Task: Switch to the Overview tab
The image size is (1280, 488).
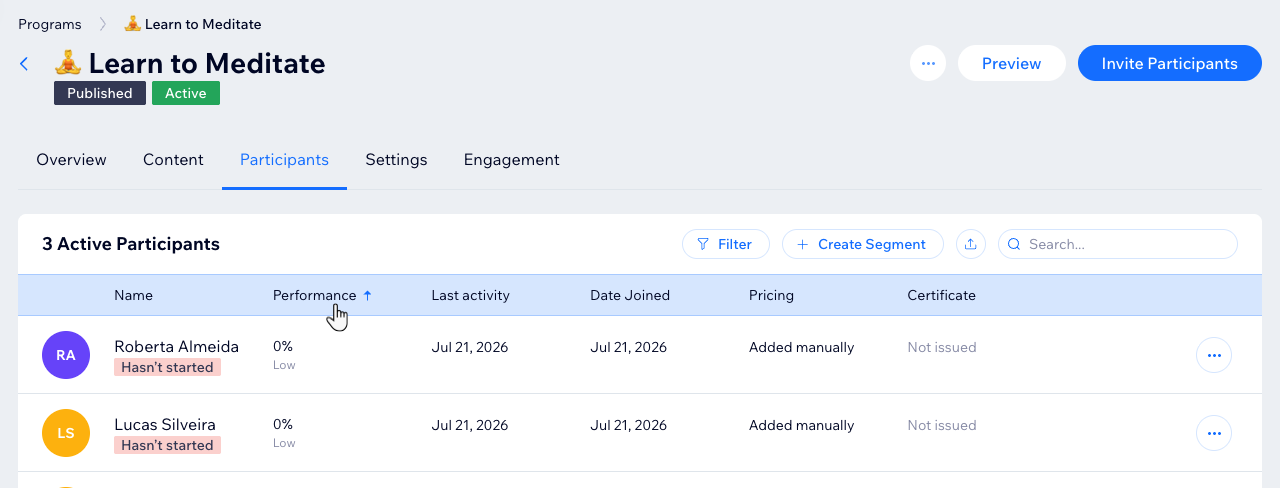Action: (71, 160)
